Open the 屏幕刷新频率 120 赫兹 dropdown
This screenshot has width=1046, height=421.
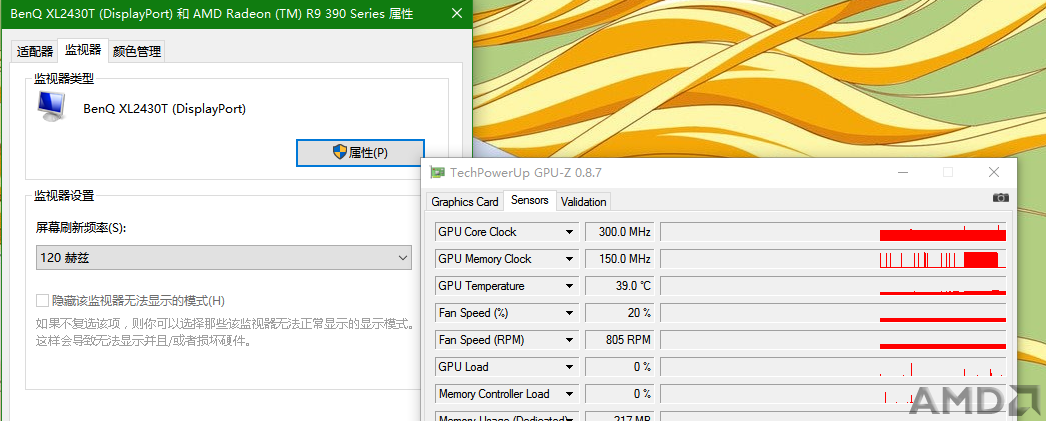pos(223,258)
